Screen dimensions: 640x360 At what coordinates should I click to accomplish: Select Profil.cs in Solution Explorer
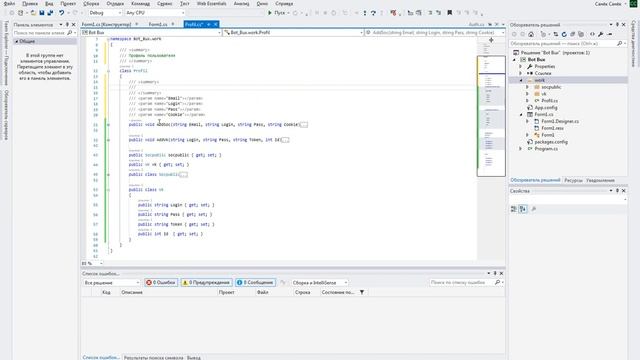[x=549, y=101]
